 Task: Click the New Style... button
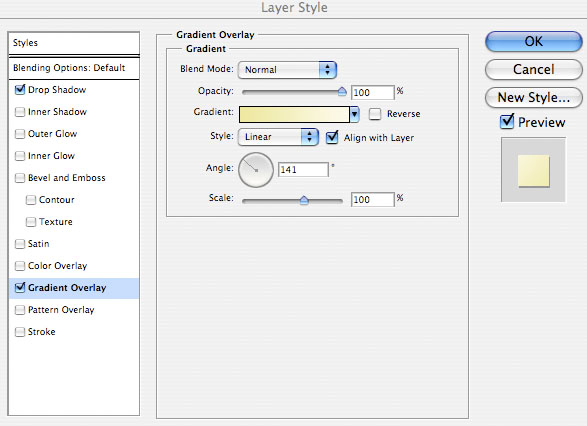[533, 97]
